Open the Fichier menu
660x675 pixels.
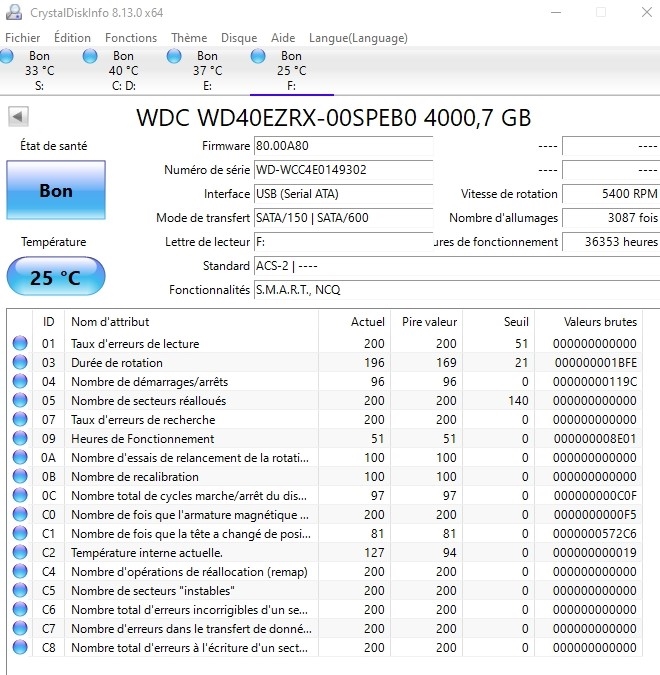click(23, 38)
